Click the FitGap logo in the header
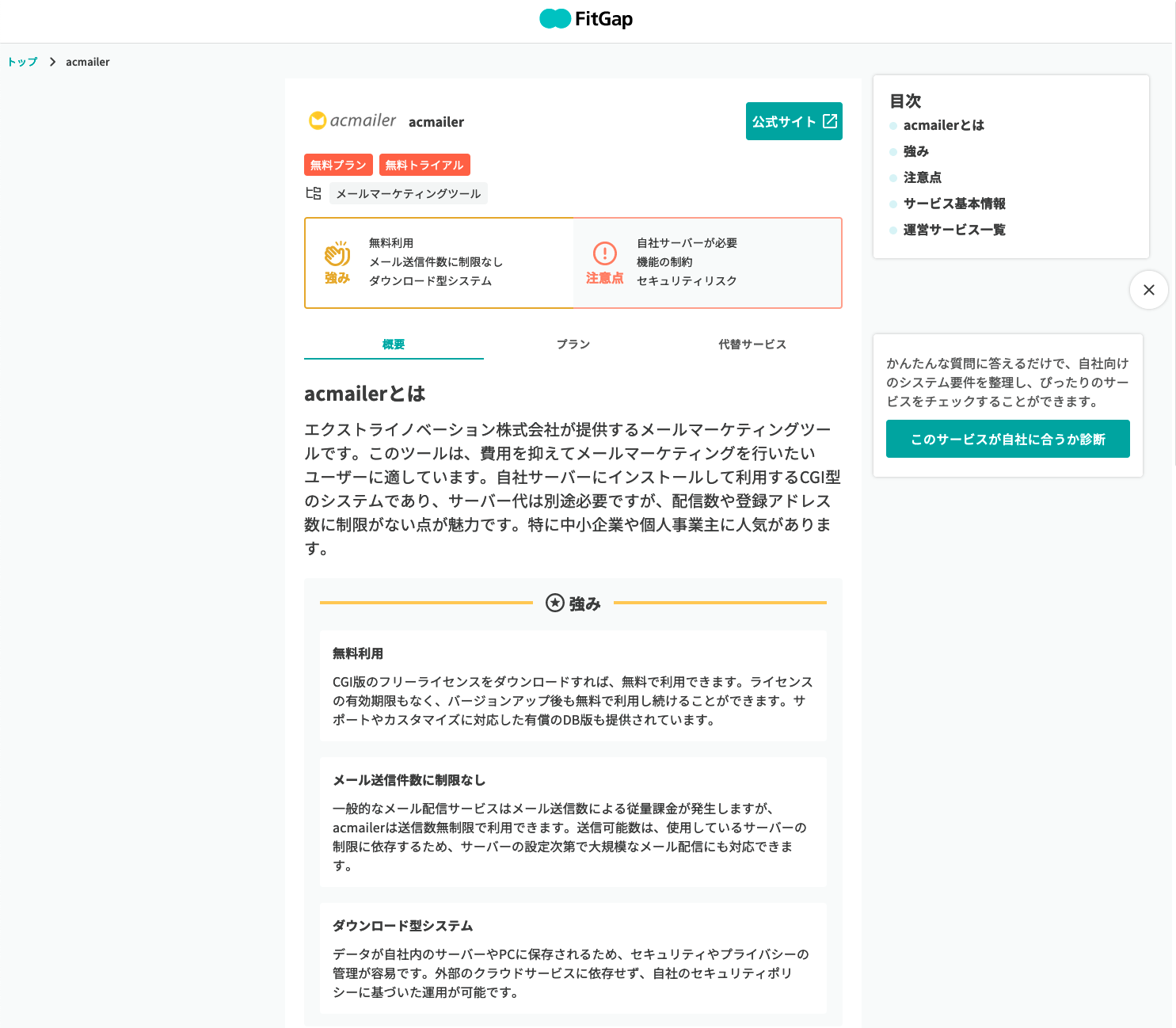This screenshot has height=1028, width=1176. tap(586, 19)
